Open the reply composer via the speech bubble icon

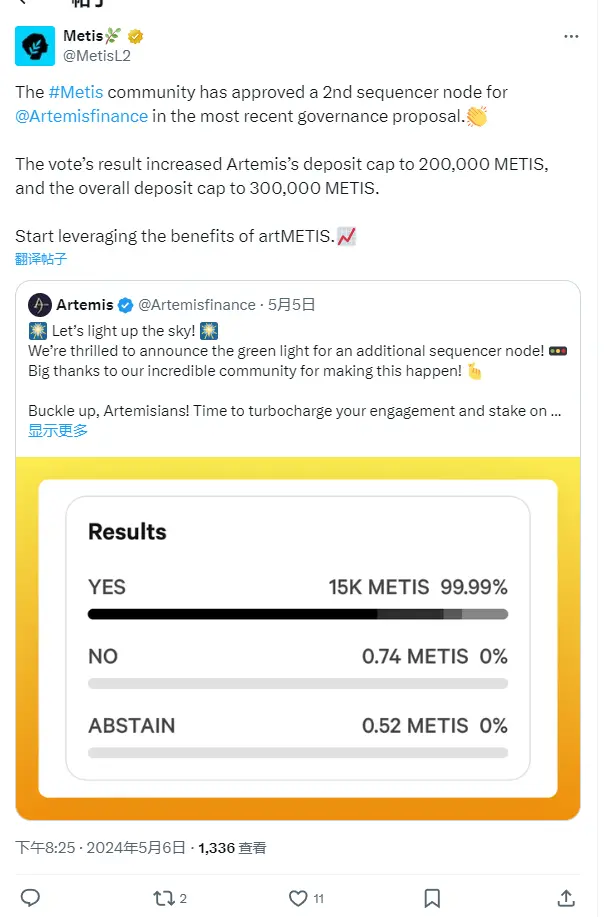(x=30, y=898)
